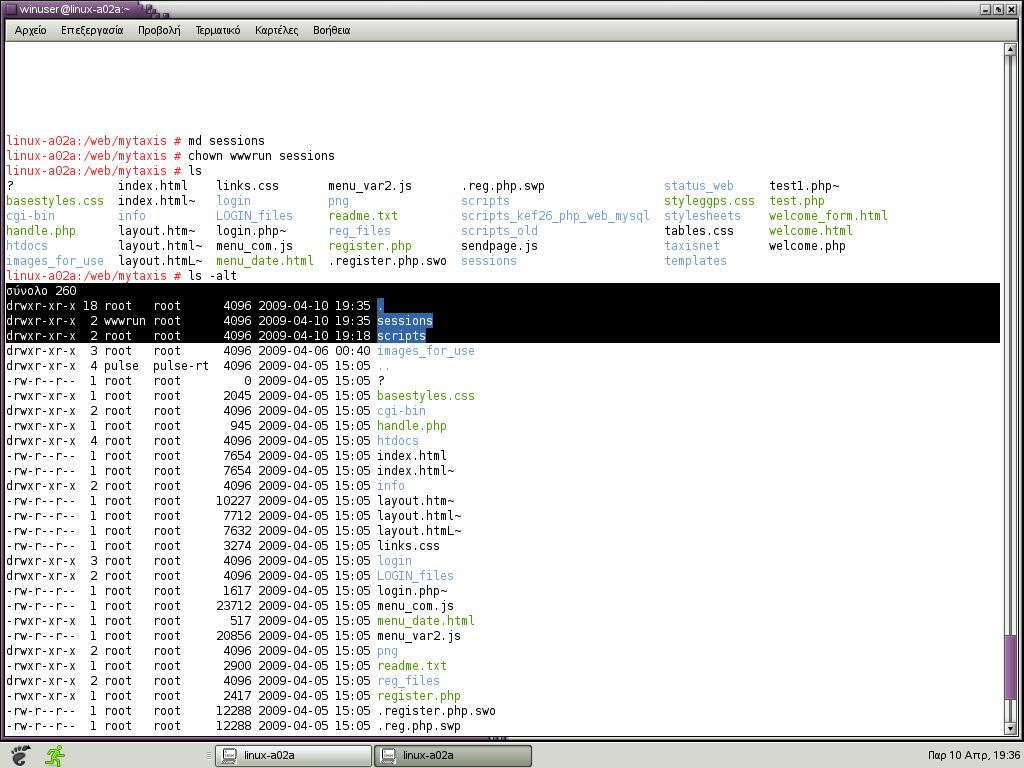Minimize the terminal window

(x=985, y=9)
